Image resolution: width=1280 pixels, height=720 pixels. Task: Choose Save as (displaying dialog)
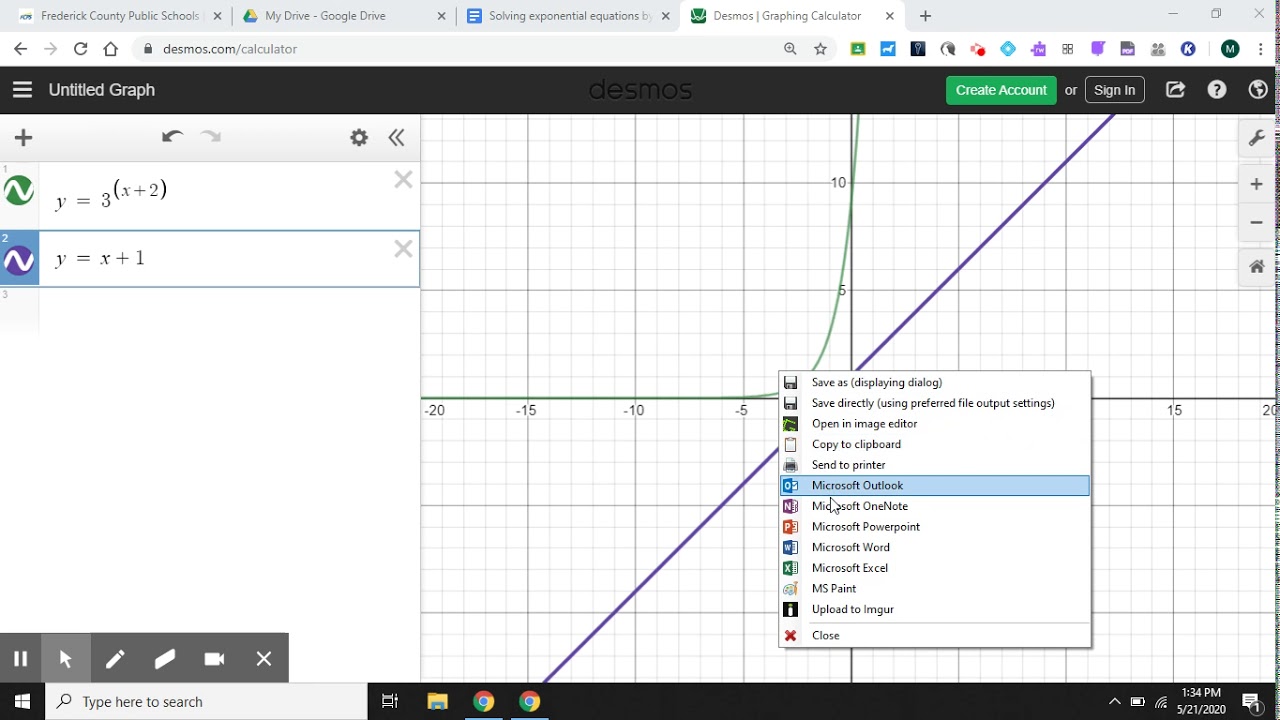coord(935,382)
